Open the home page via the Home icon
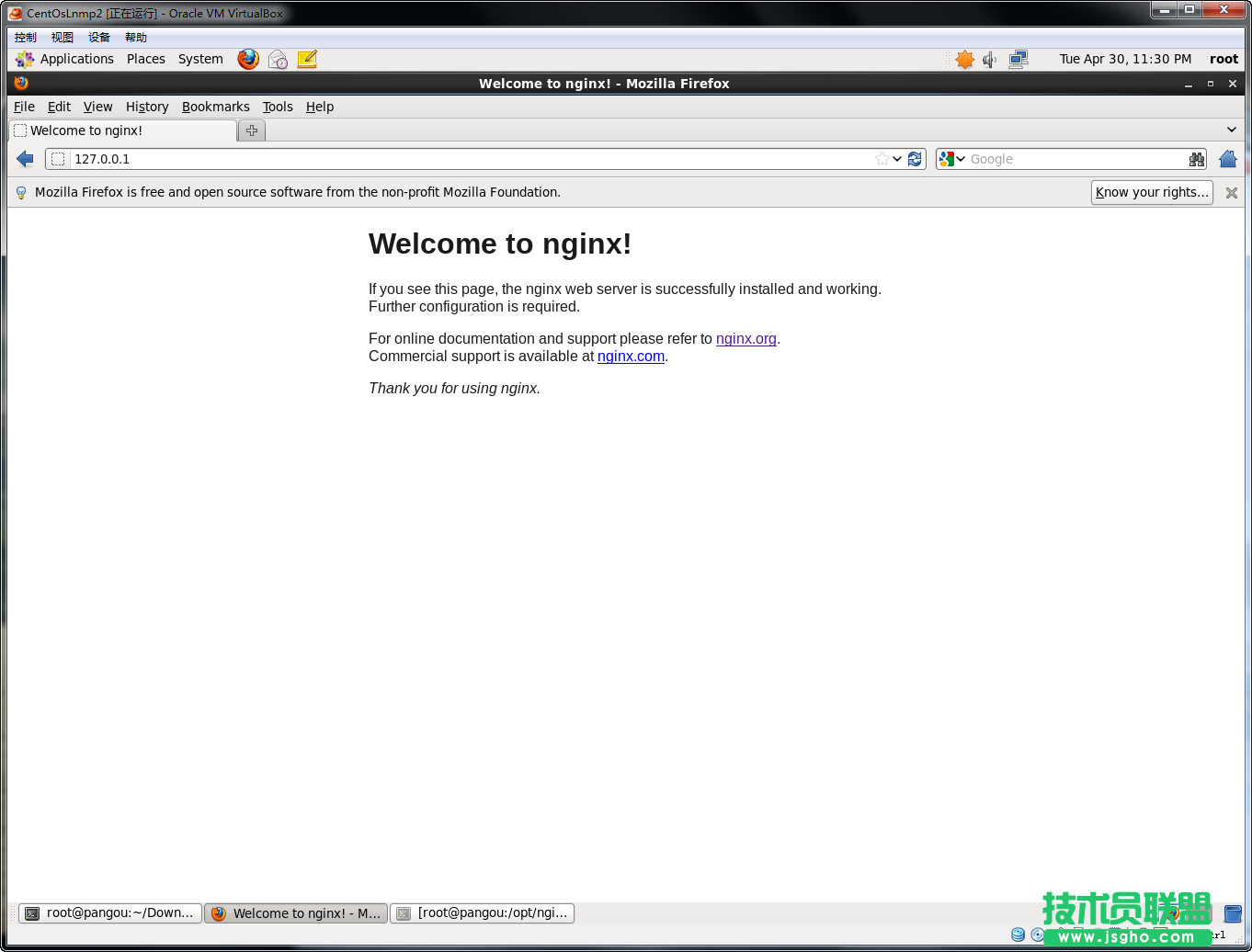The image size is (1252, 952). click(1228, 159)
